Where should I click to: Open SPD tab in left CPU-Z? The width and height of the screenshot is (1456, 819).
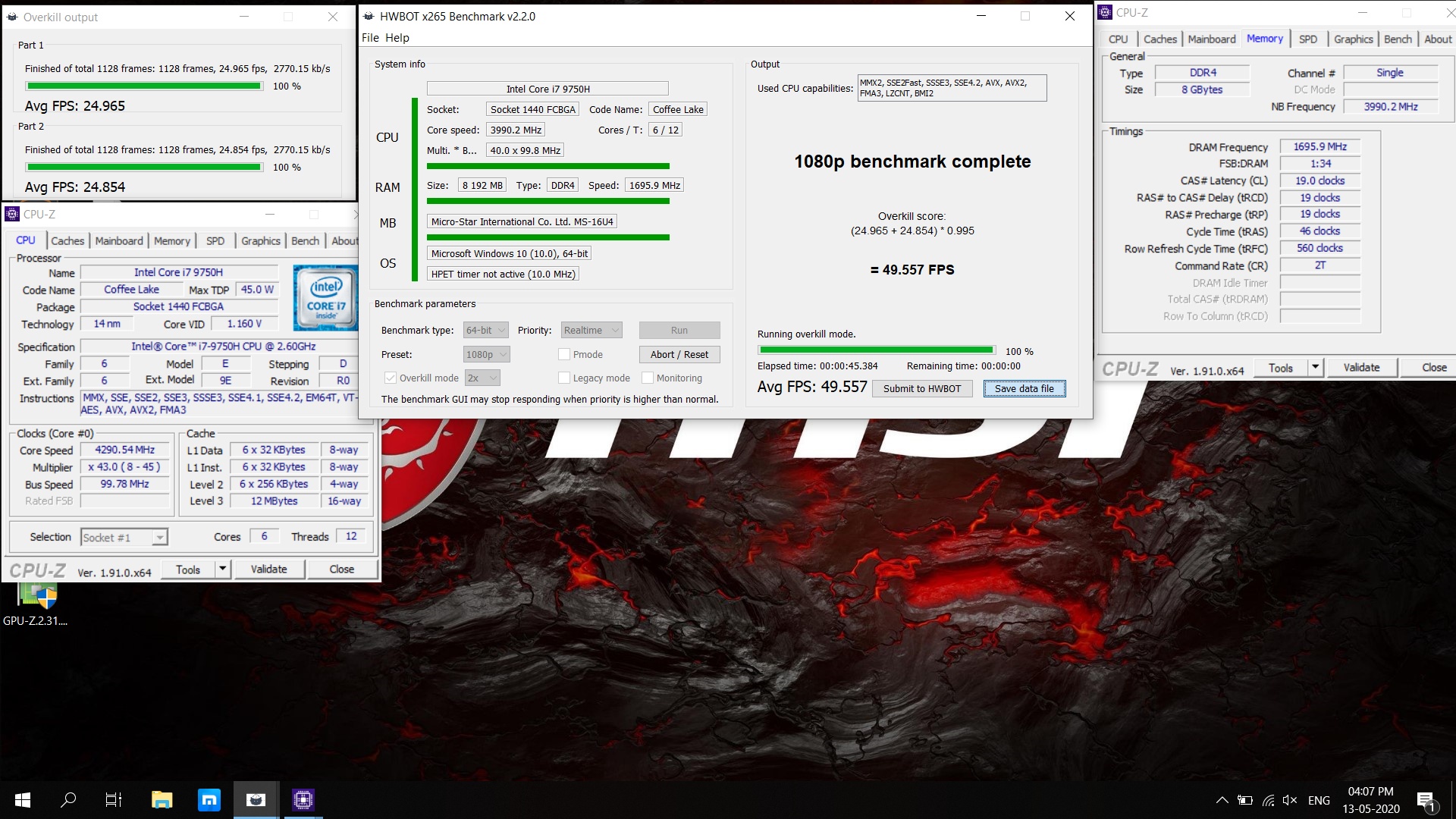tap(215, 240)
